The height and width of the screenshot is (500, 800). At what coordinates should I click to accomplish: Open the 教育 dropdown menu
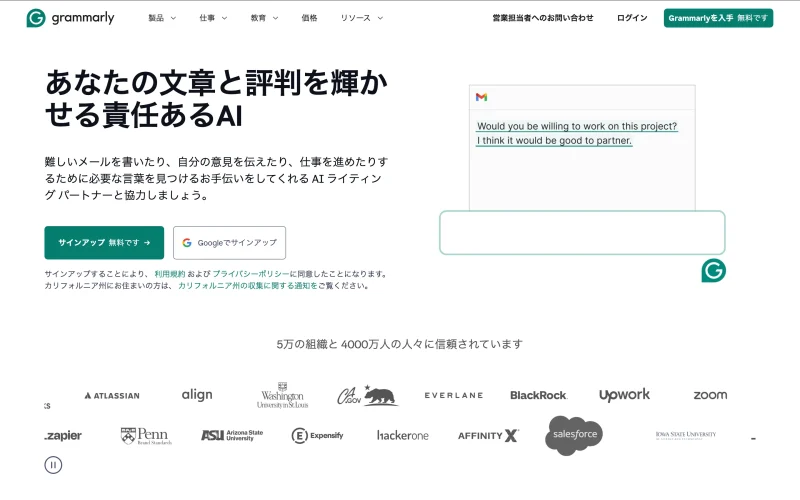click(264, 18)
